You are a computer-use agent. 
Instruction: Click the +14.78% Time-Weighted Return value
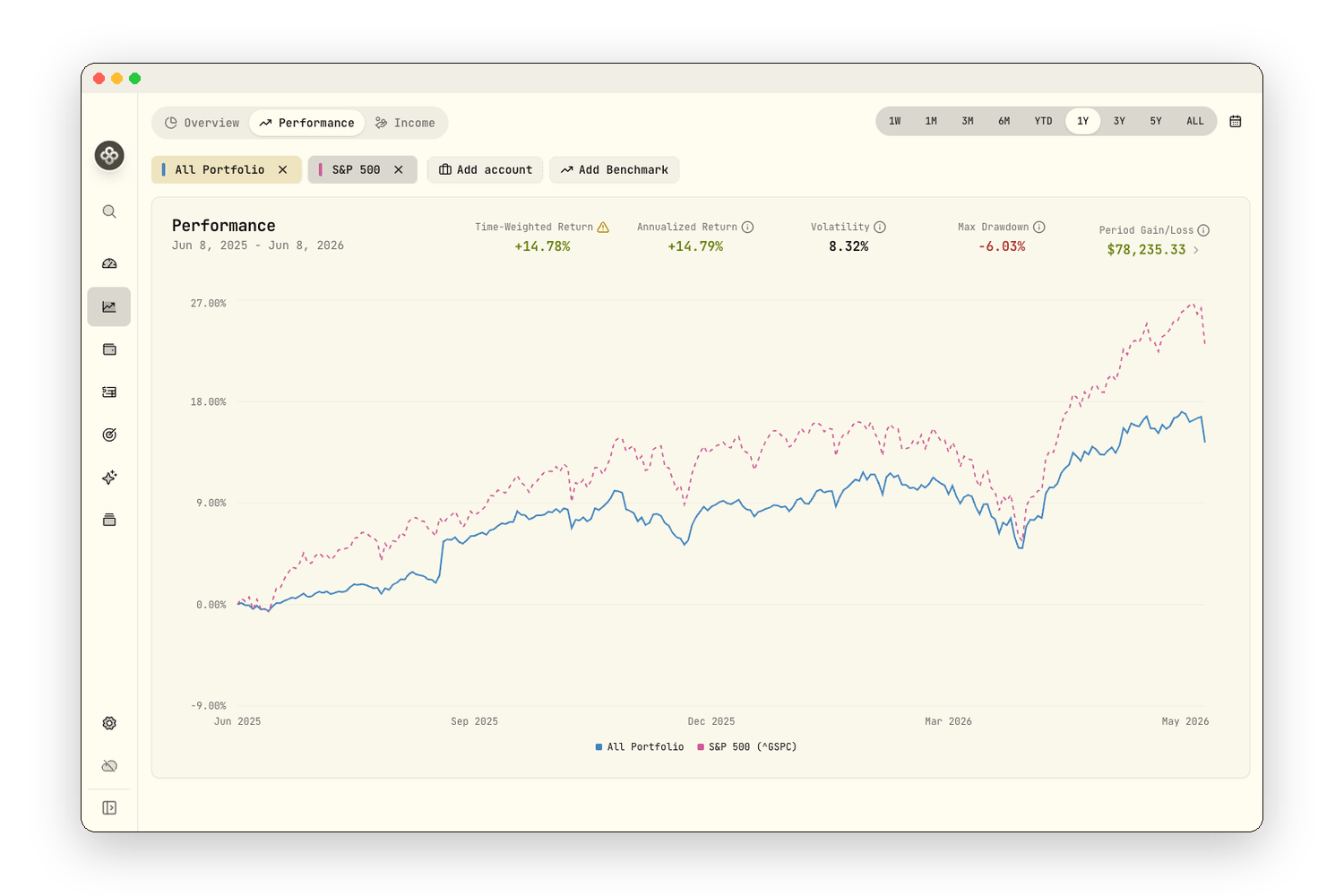[x=542, y=246]
